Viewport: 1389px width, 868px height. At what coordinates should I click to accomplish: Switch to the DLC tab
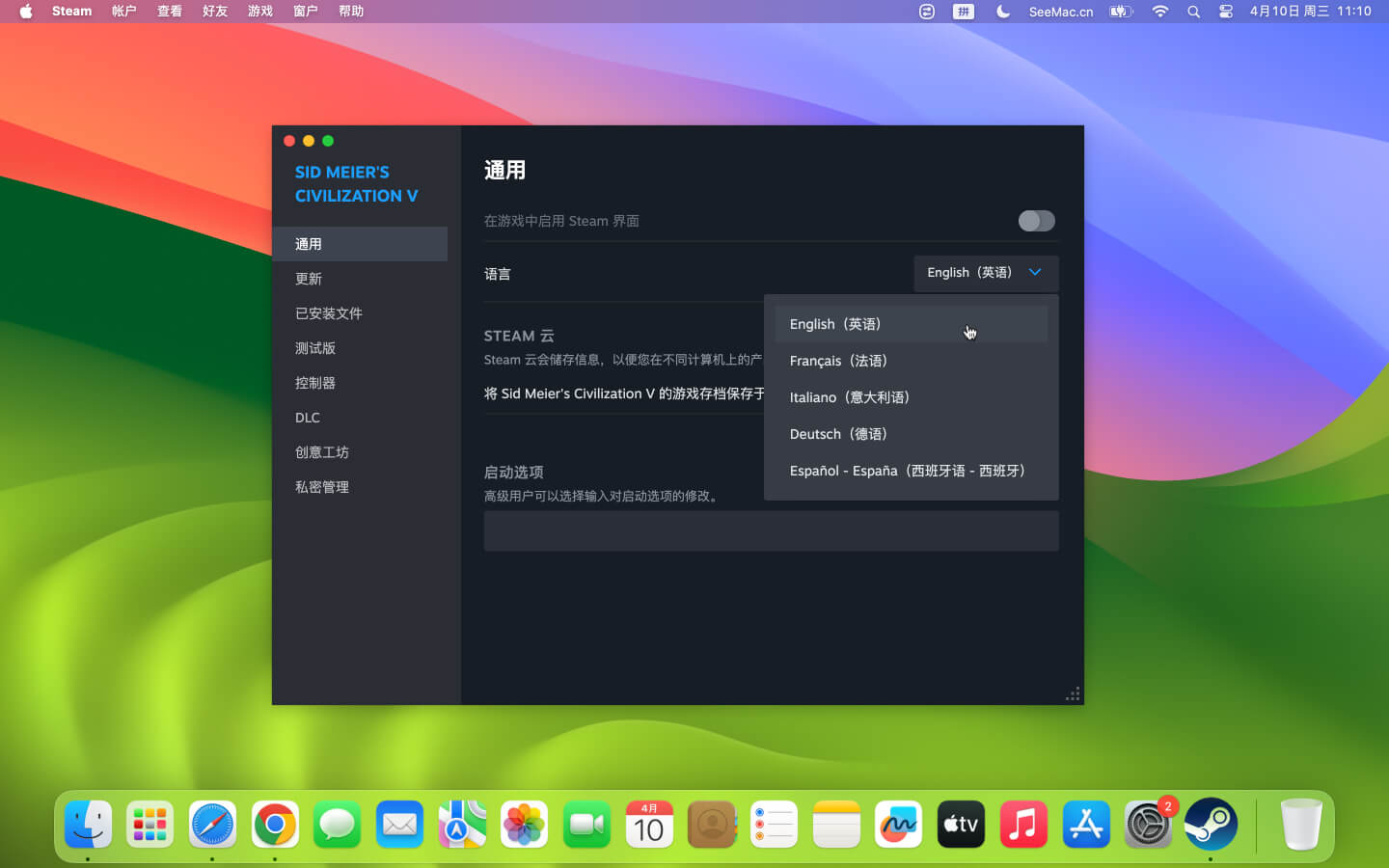coord(308,418)
